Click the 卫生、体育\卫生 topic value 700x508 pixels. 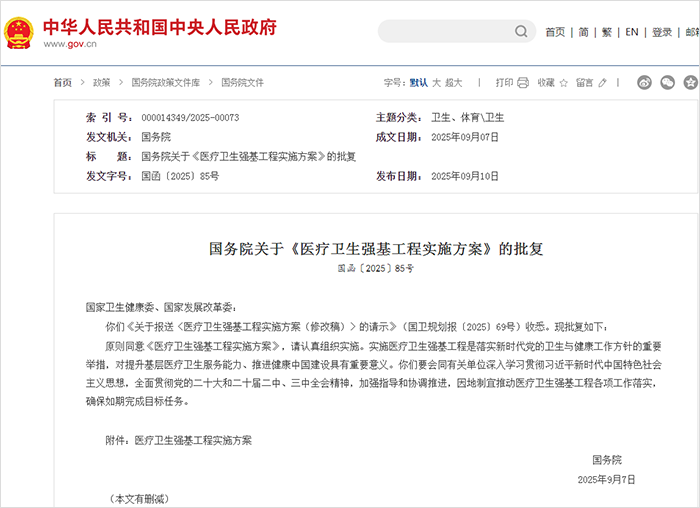click(x=467, y=118)
